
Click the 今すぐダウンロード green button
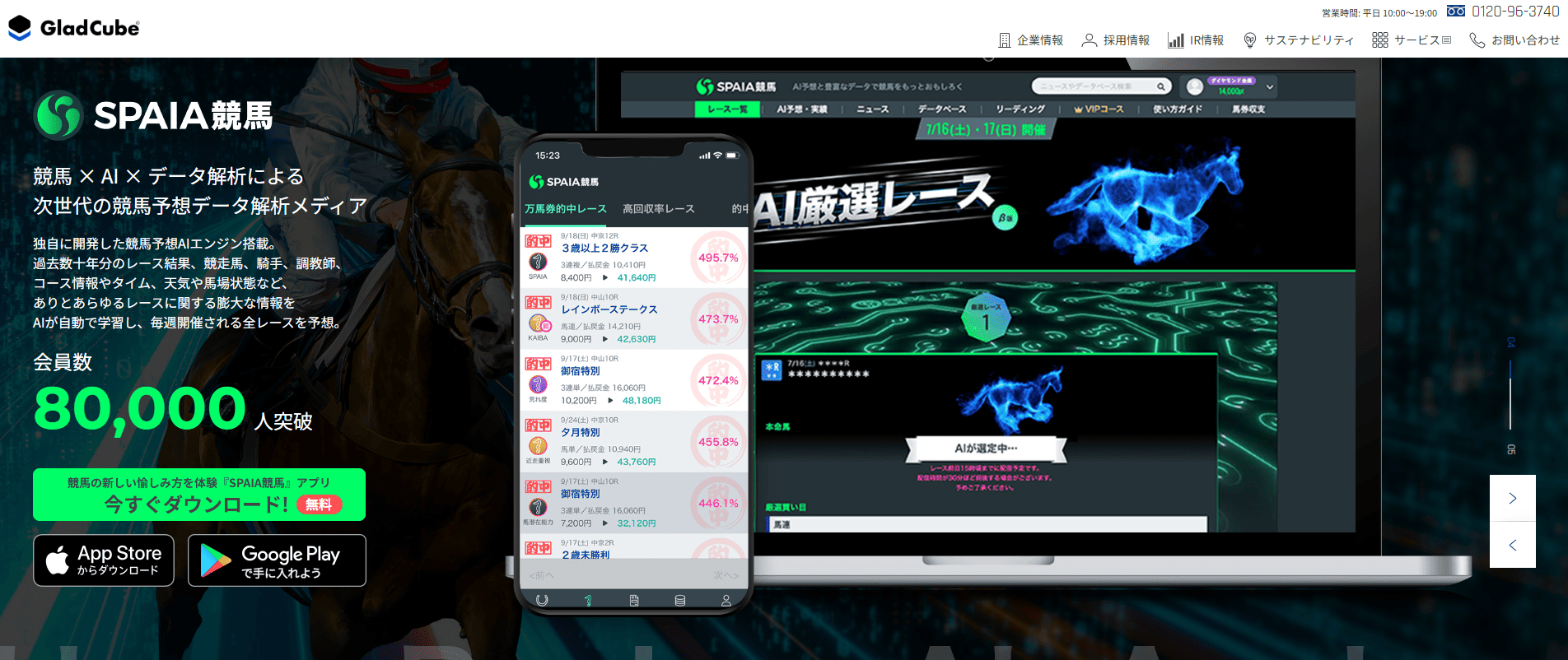199,495
